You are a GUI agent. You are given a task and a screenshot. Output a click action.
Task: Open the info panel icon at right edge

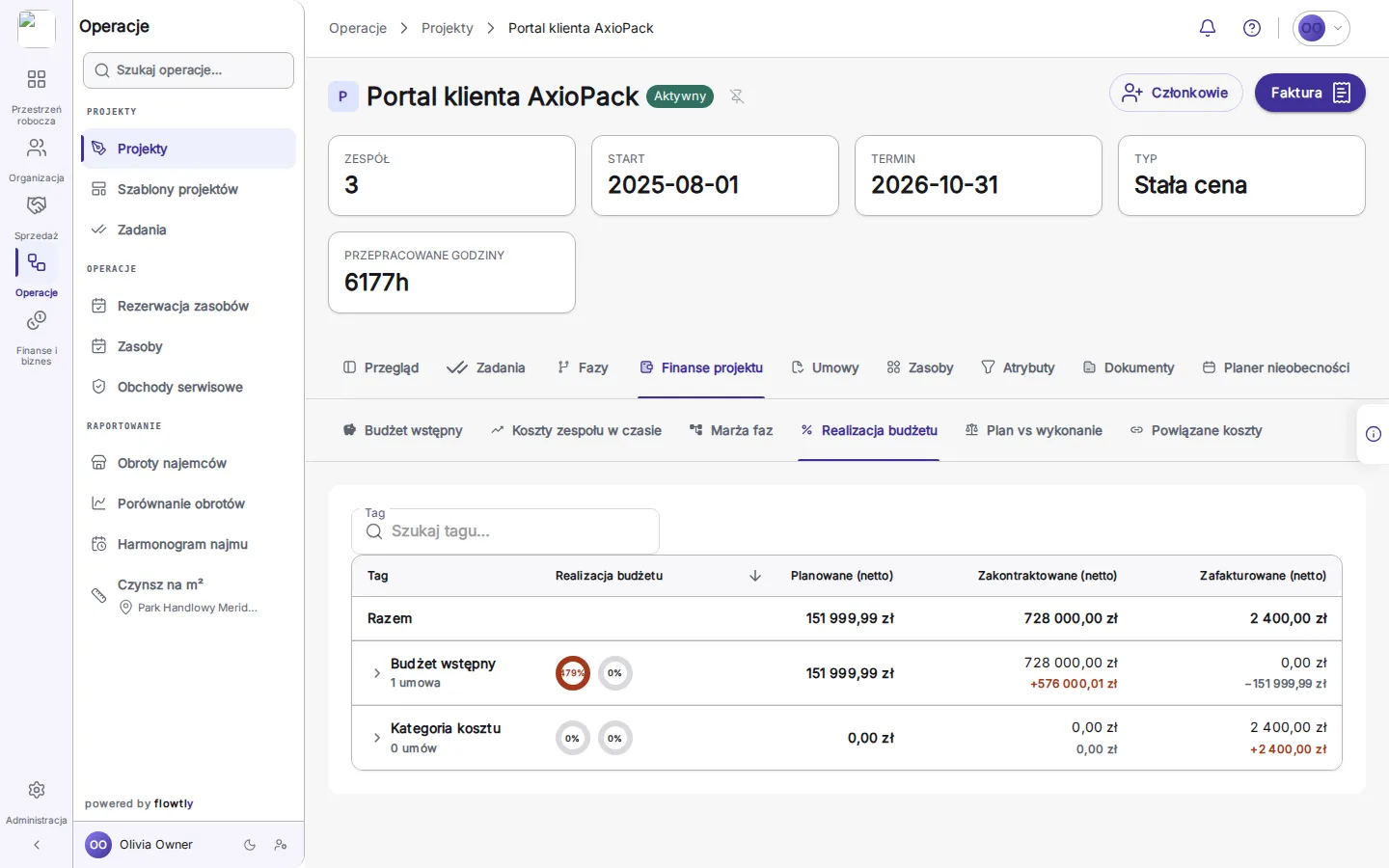[x=1374, y=434]
